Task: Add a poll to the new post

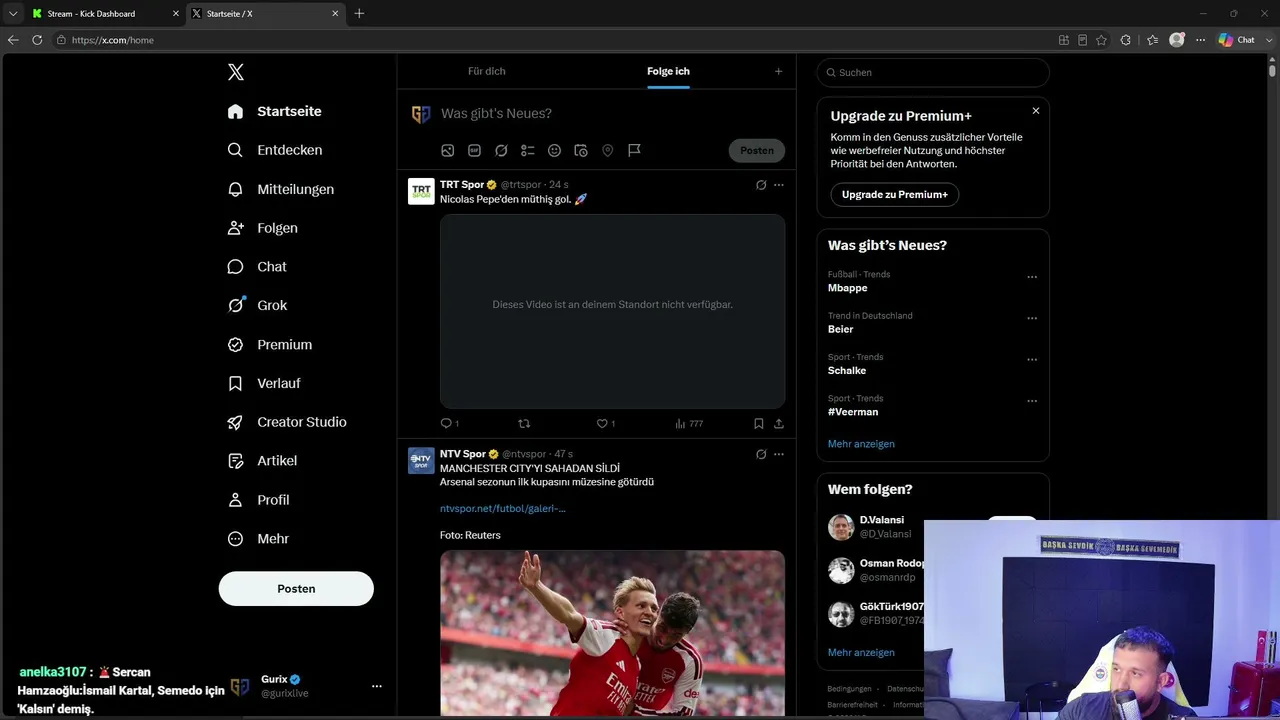Action: 528,151
